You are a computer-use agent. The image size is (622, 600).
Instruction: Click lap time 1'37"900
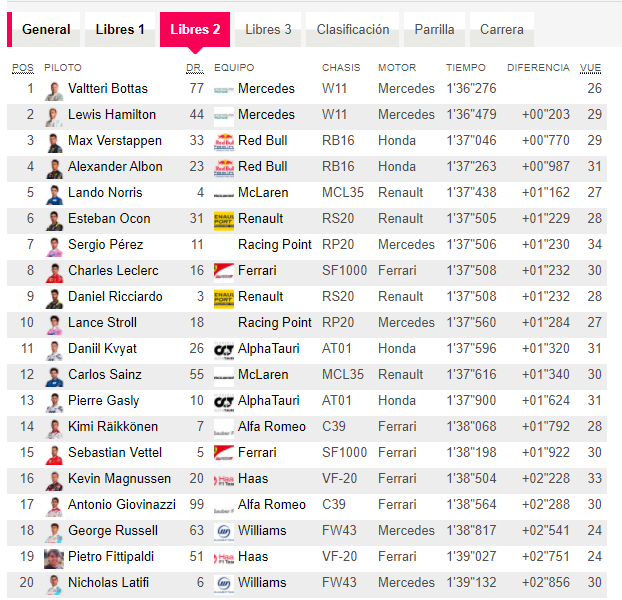(471, 401)
